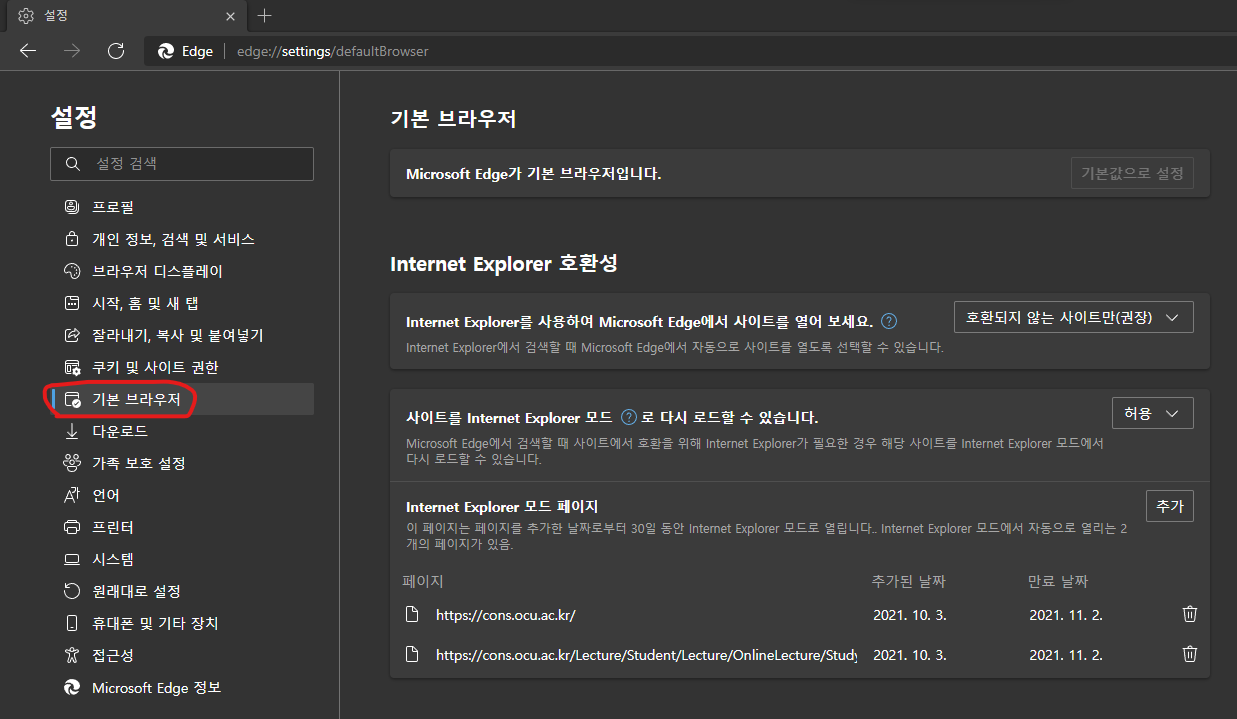Viewport: 1237px width, 719px height.
Task: Click the laptop icon beside 시스템
Action: pyautogui.click(x=71, y=559)
